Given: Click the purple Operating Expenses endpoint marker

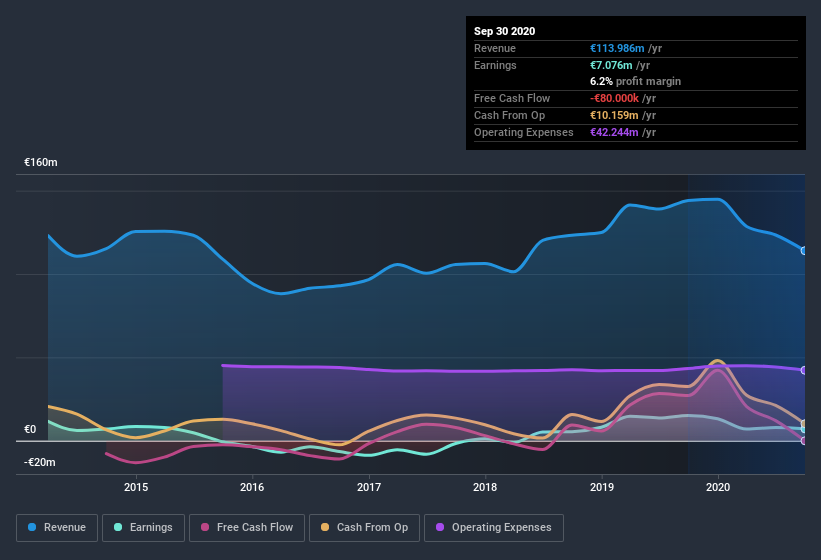Looking at the screenshot, I should click(804, 370).
